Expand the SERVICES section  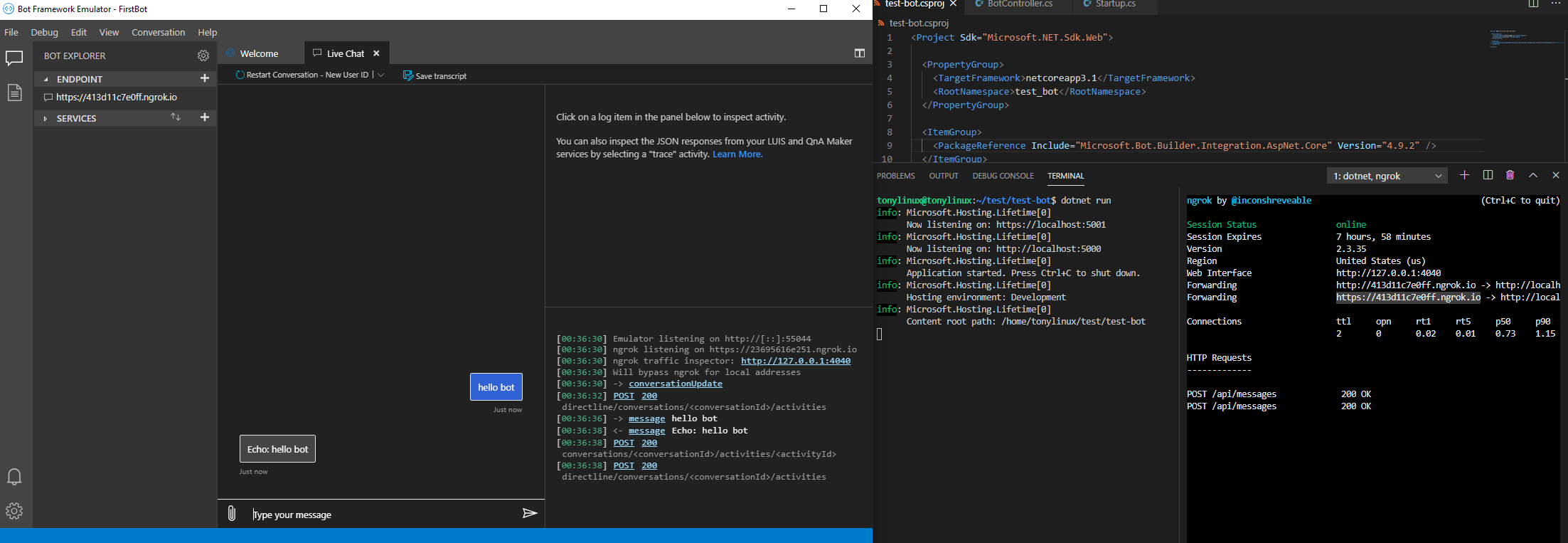pyautogui.click(x=46, y=118)
